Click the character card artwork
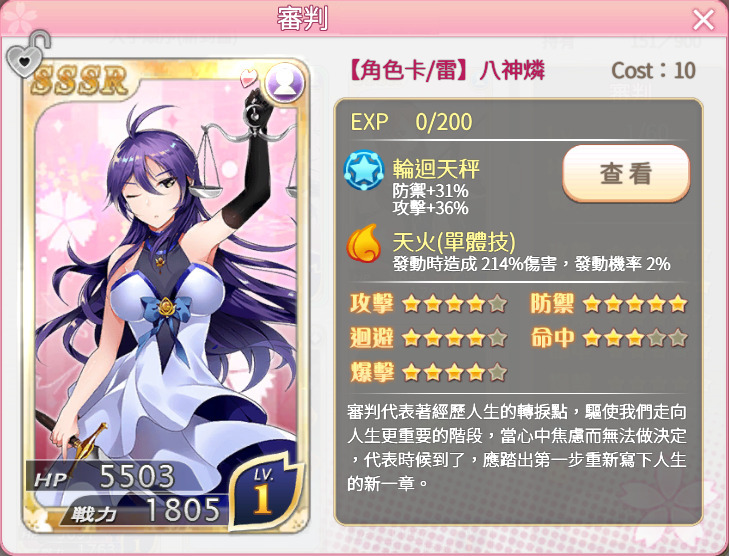The width and height of the screenshot is (729, 556). (166, 296)
